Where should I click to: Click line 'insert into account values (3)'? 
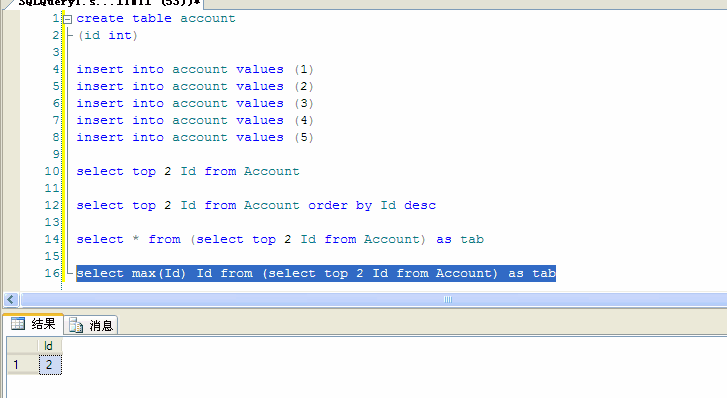[x=195, y=103]
